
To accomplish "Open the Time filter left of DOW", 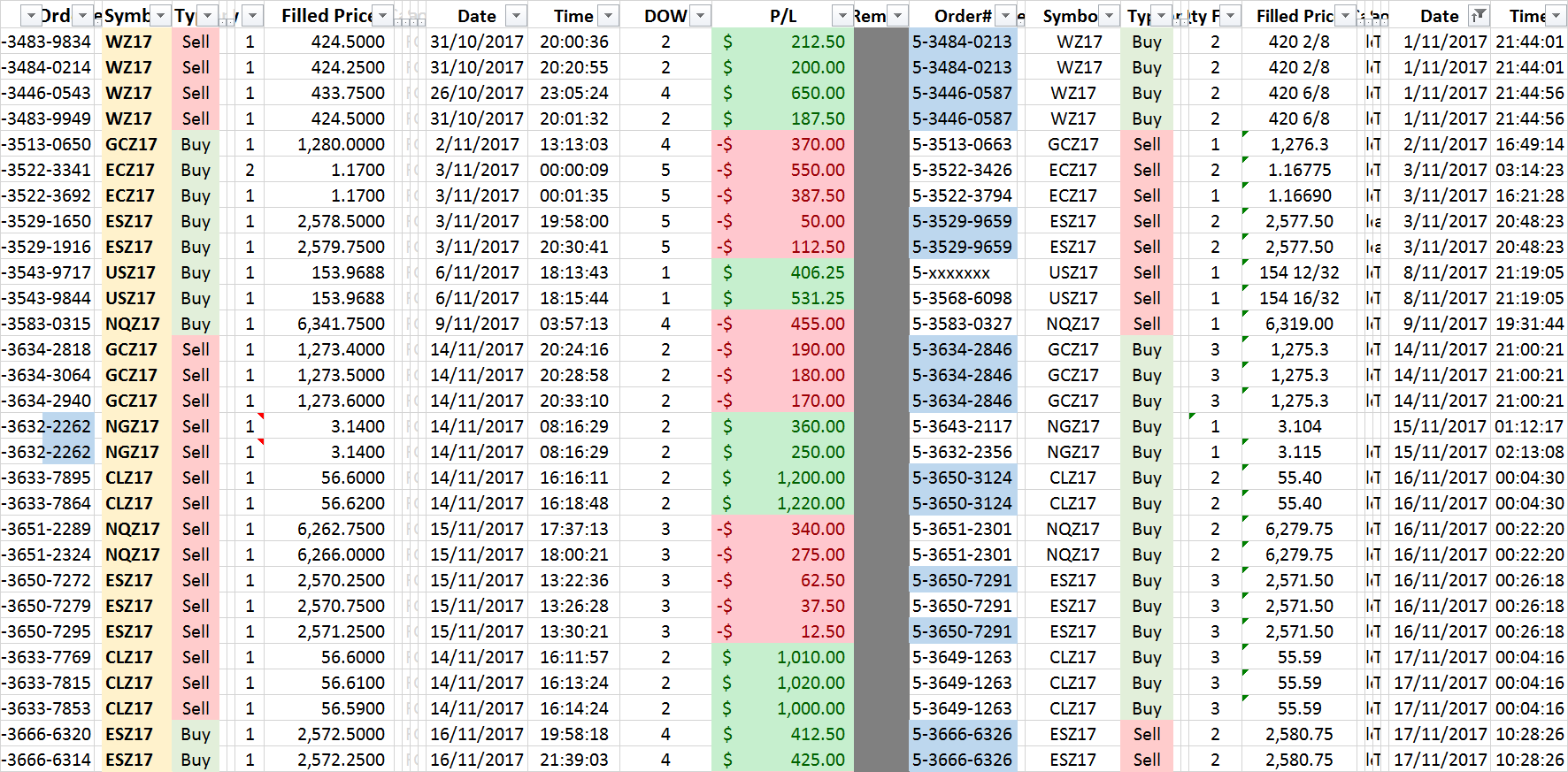I will point(609,16).
